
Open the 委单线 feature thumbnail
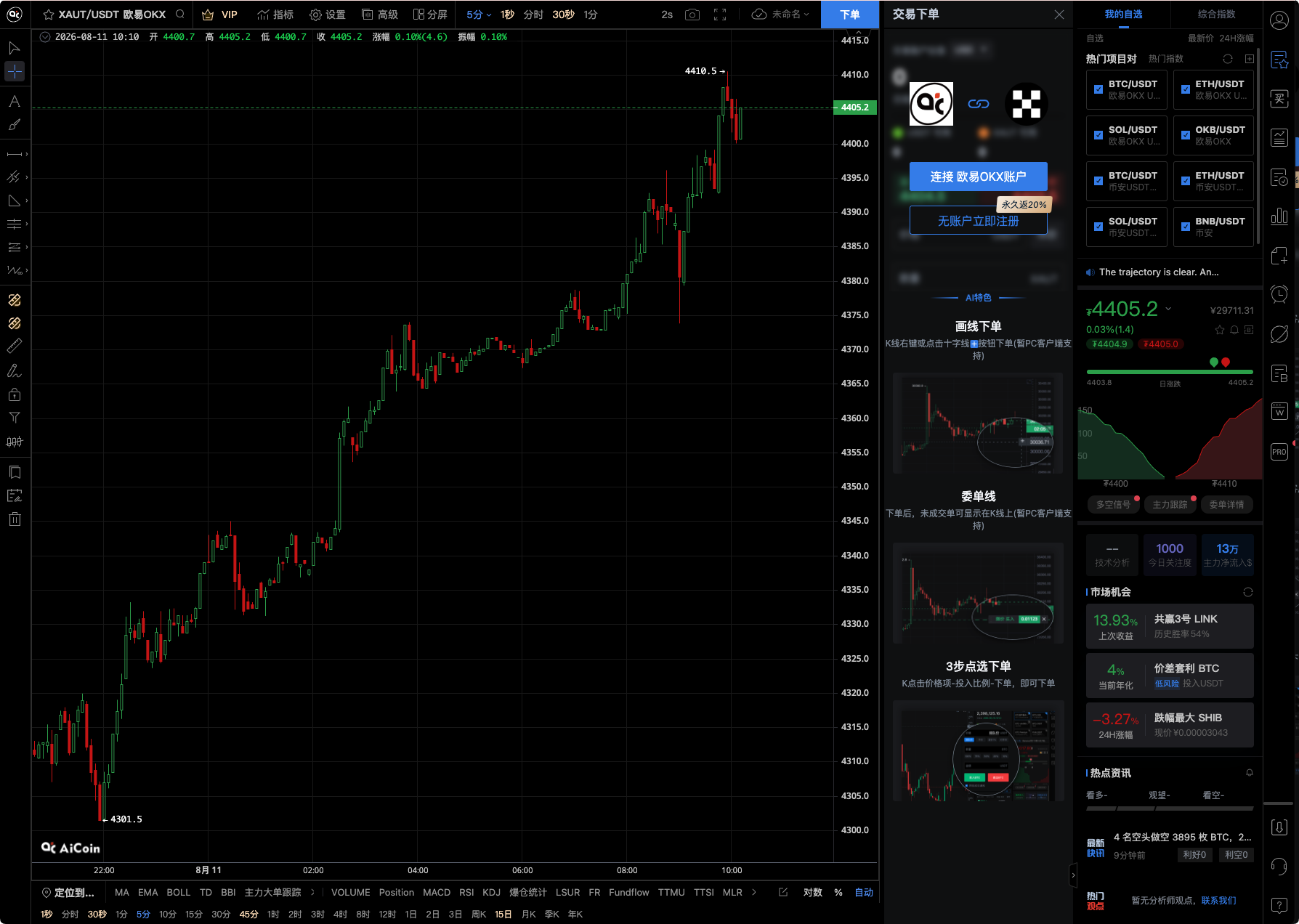[x=978, y=593]
